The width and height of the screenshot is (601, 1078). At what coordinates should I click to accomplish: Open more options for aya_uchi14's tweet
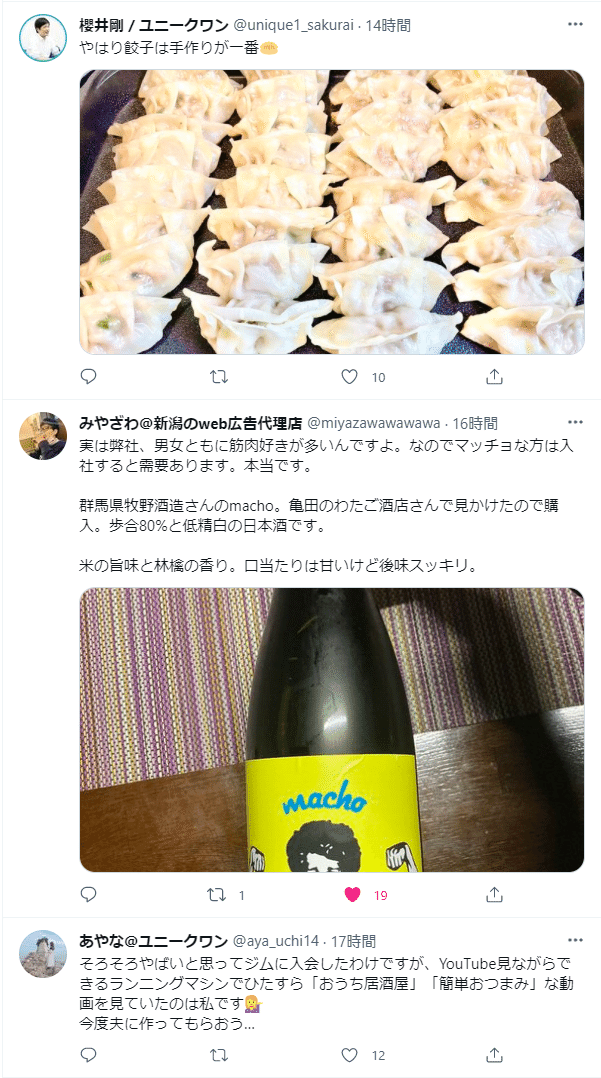click(x=575, y=939)
